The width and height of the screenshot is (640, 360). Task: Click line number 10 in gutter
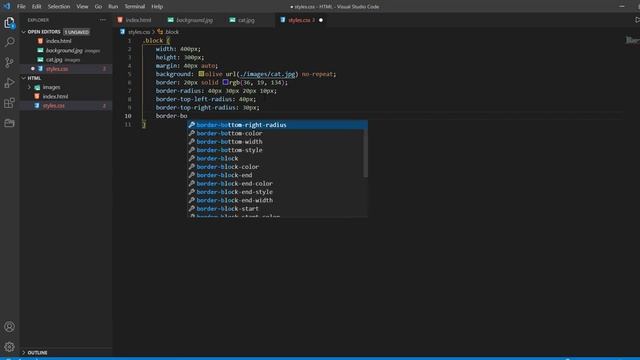(x=128, y=116)
